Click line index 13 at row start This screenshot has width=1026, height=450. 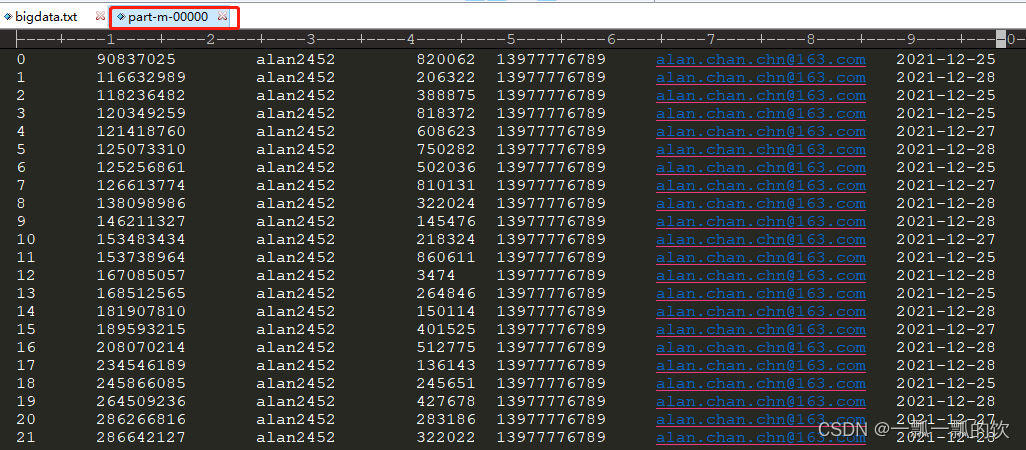[26, 293]
